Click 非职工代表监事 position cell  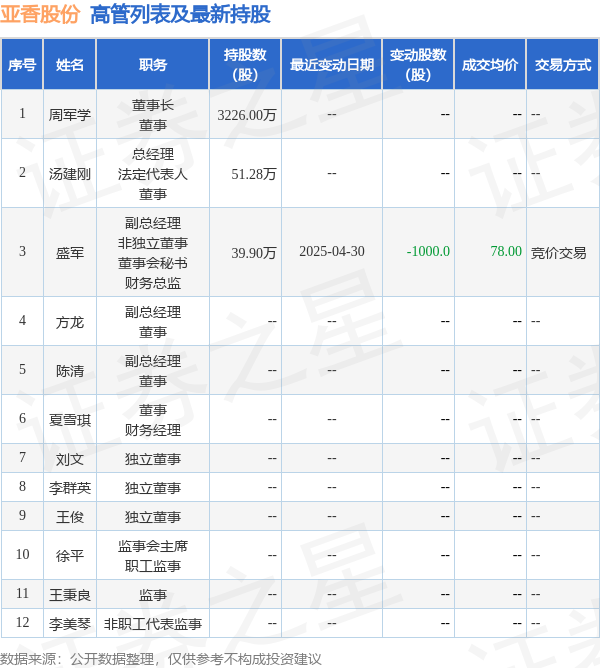point(153,624)
